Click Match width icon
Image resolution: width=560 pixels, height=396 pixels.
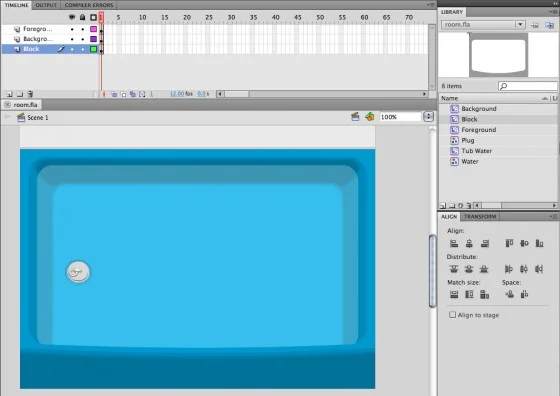pyautogui.click(x=454, y=294)
